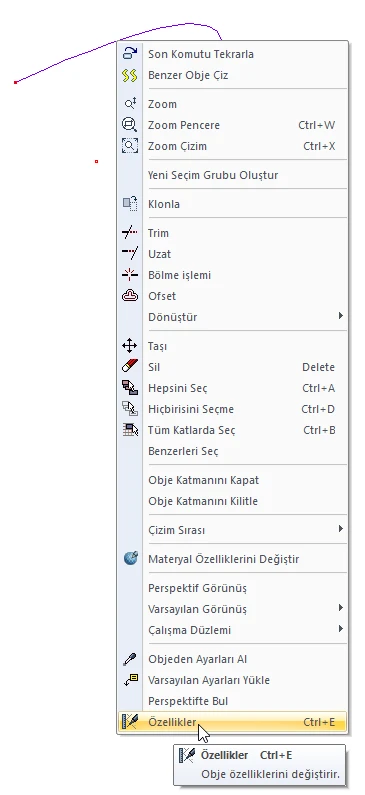Select Yeni Seçim Grubu Oluştur

click(x=233, y=175)
